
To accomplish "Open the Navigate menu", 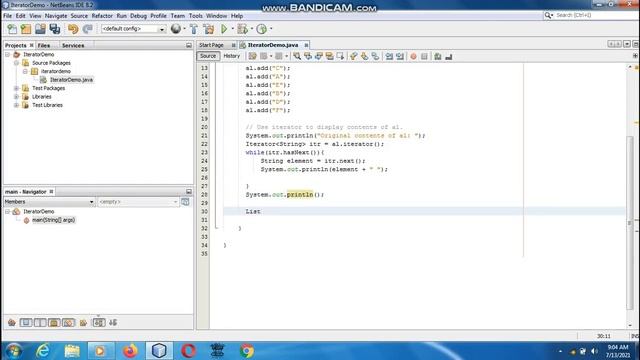I will point(56,16).
